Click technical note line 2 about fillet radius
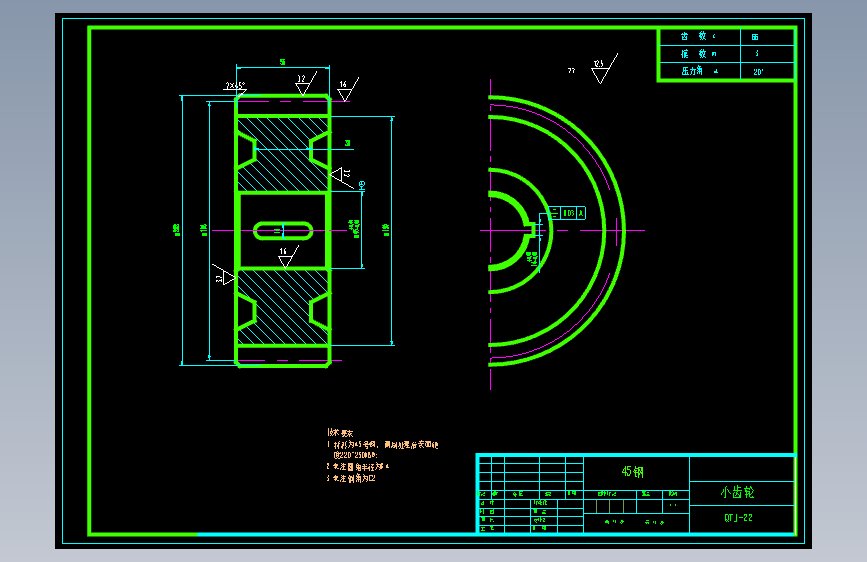This screenshot has width=867, height=562. click(358, 466)
